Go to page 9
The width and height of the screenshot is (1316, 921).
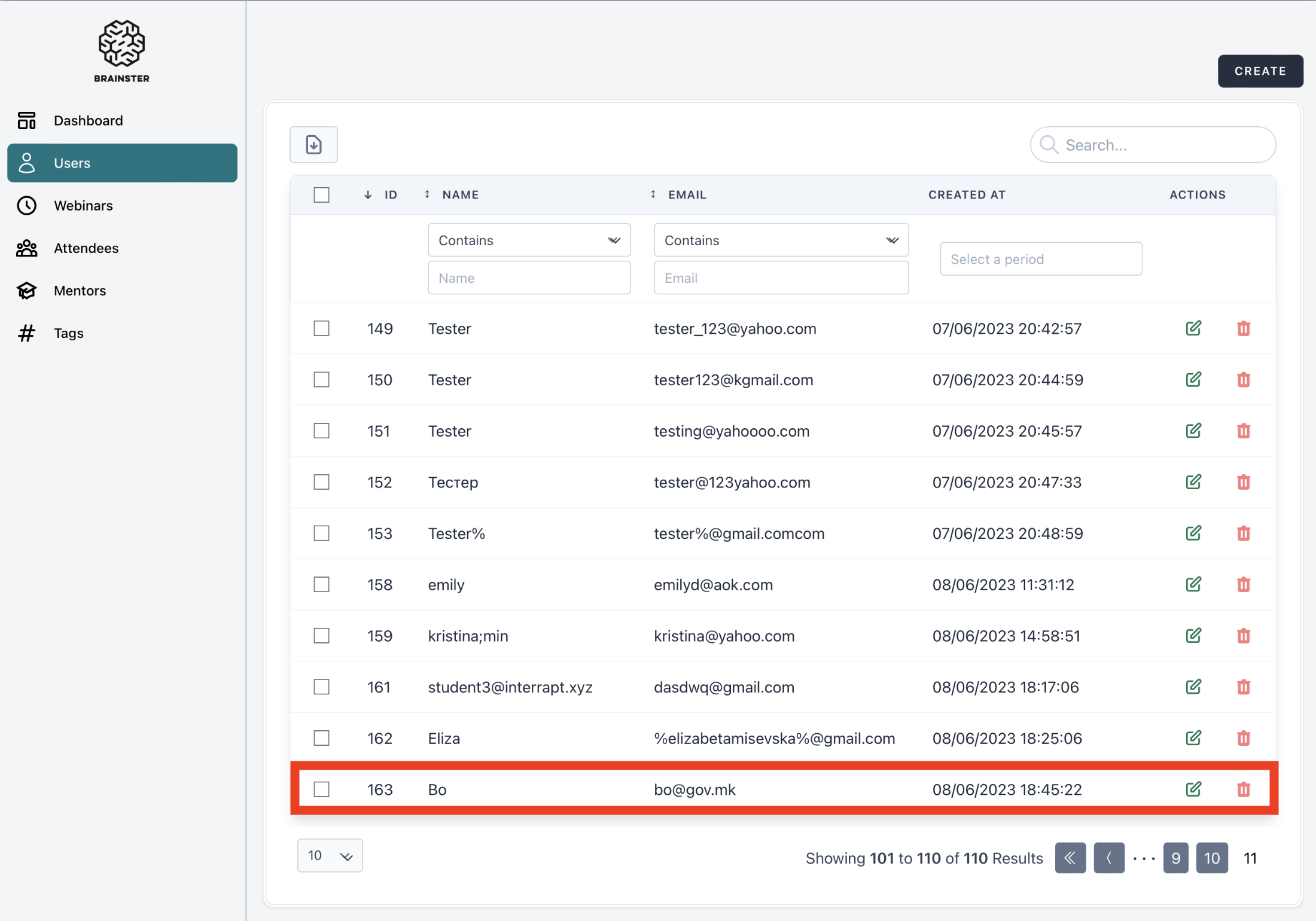1175,858
